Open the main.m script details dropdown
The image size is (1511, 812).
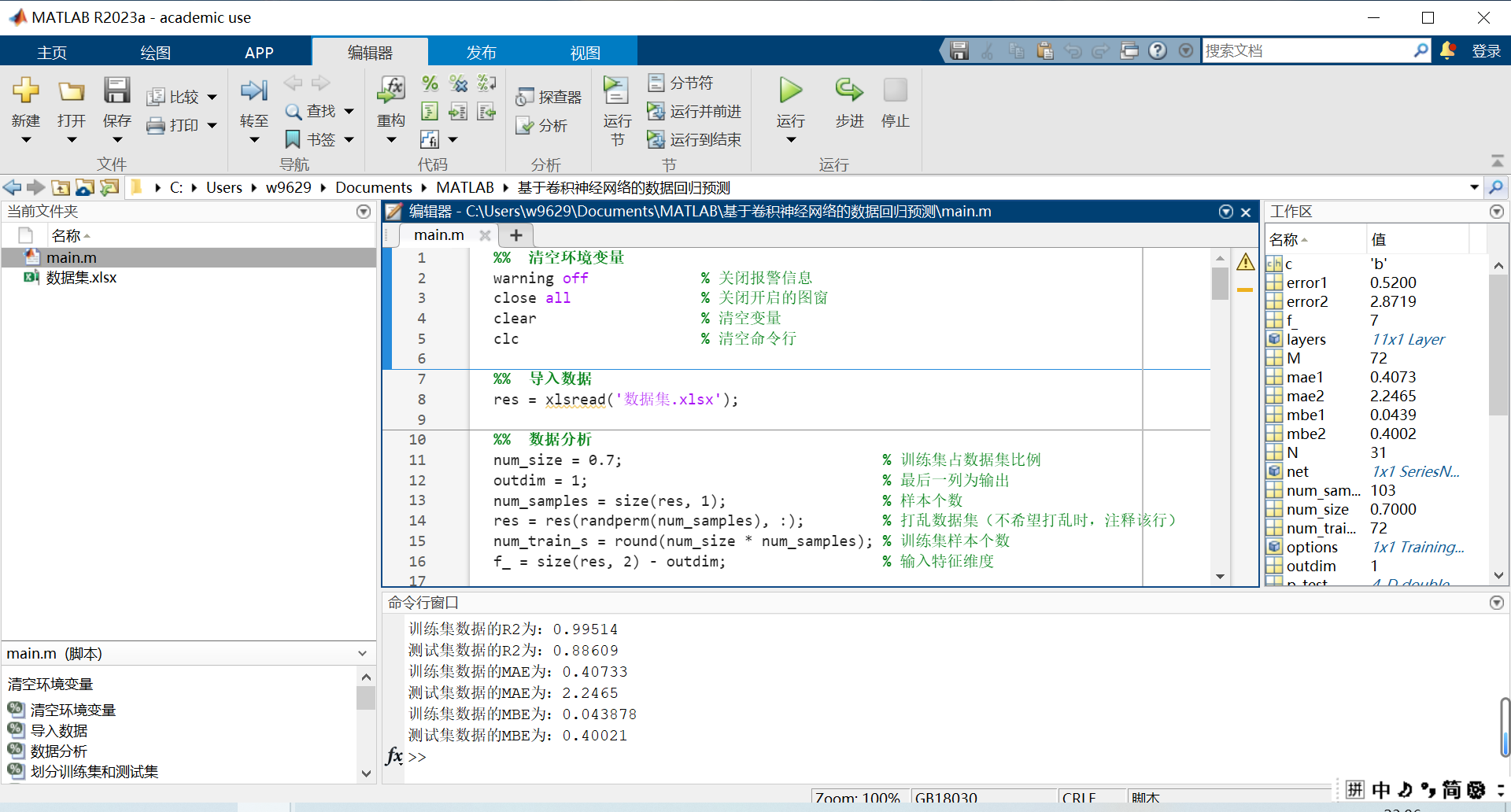click(362, 654)
